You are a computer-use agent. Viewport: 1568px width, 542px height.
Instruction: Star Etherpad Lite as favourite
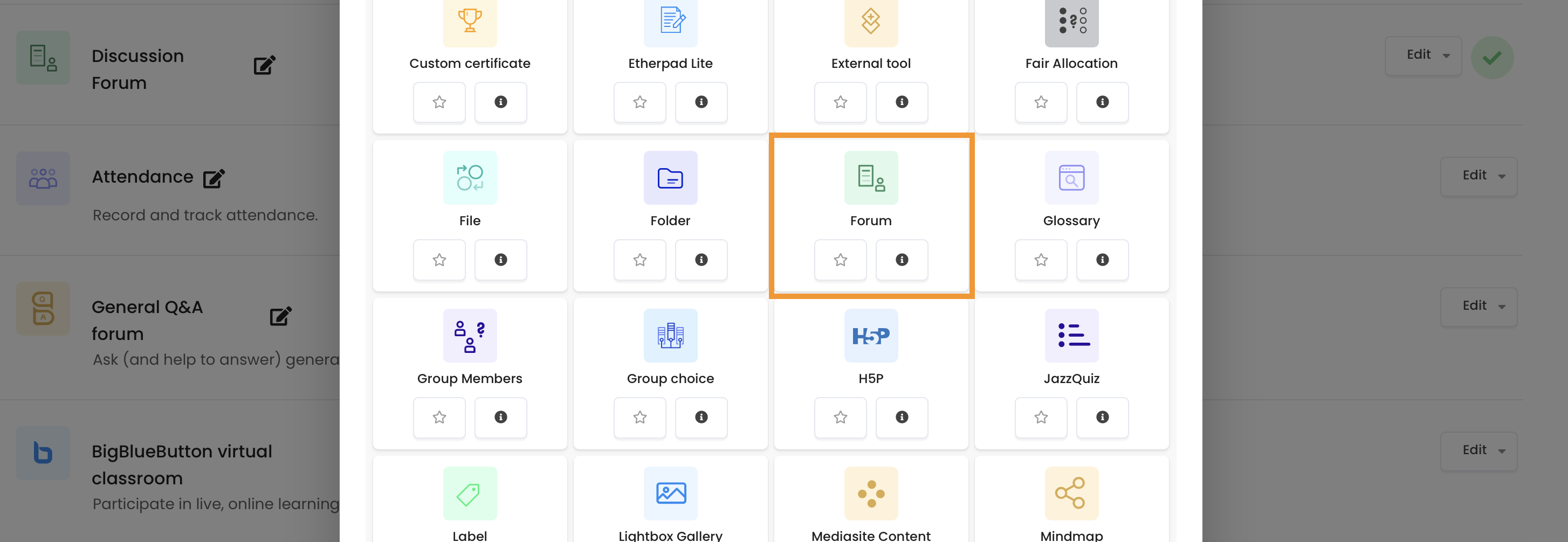coord(639,102)
